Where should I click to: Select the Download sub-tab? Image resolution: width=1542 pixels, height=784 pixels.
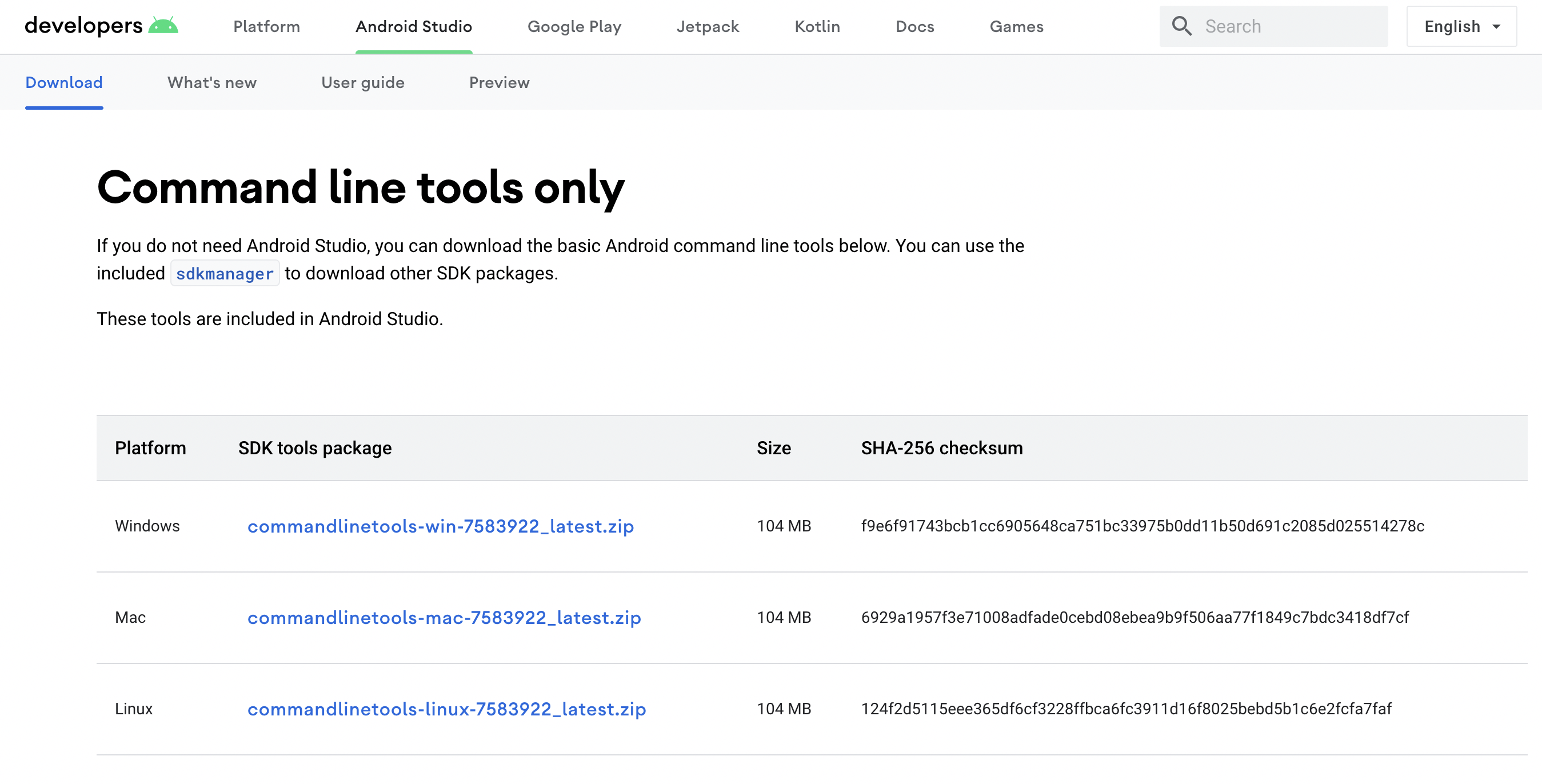pos(64,83)
